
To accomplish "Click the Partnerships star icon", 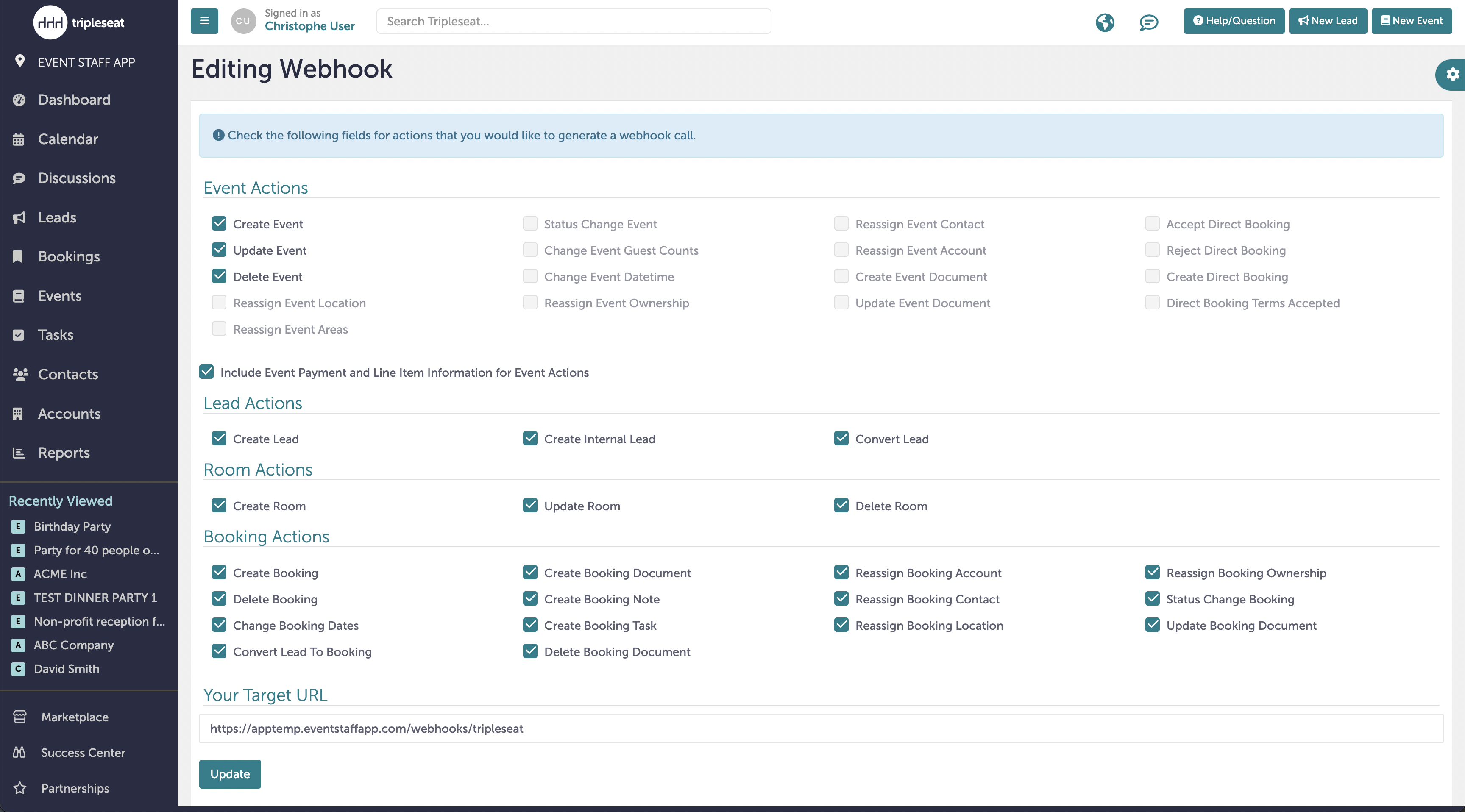I will pos(20,788).
